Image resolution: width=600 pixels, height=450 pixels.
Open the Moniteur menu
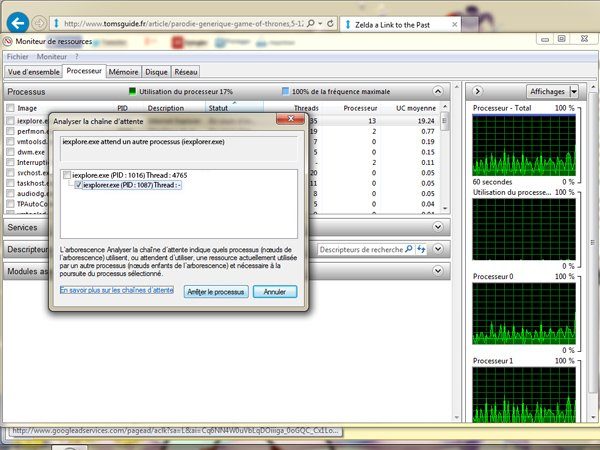click(x=52, y=57)
